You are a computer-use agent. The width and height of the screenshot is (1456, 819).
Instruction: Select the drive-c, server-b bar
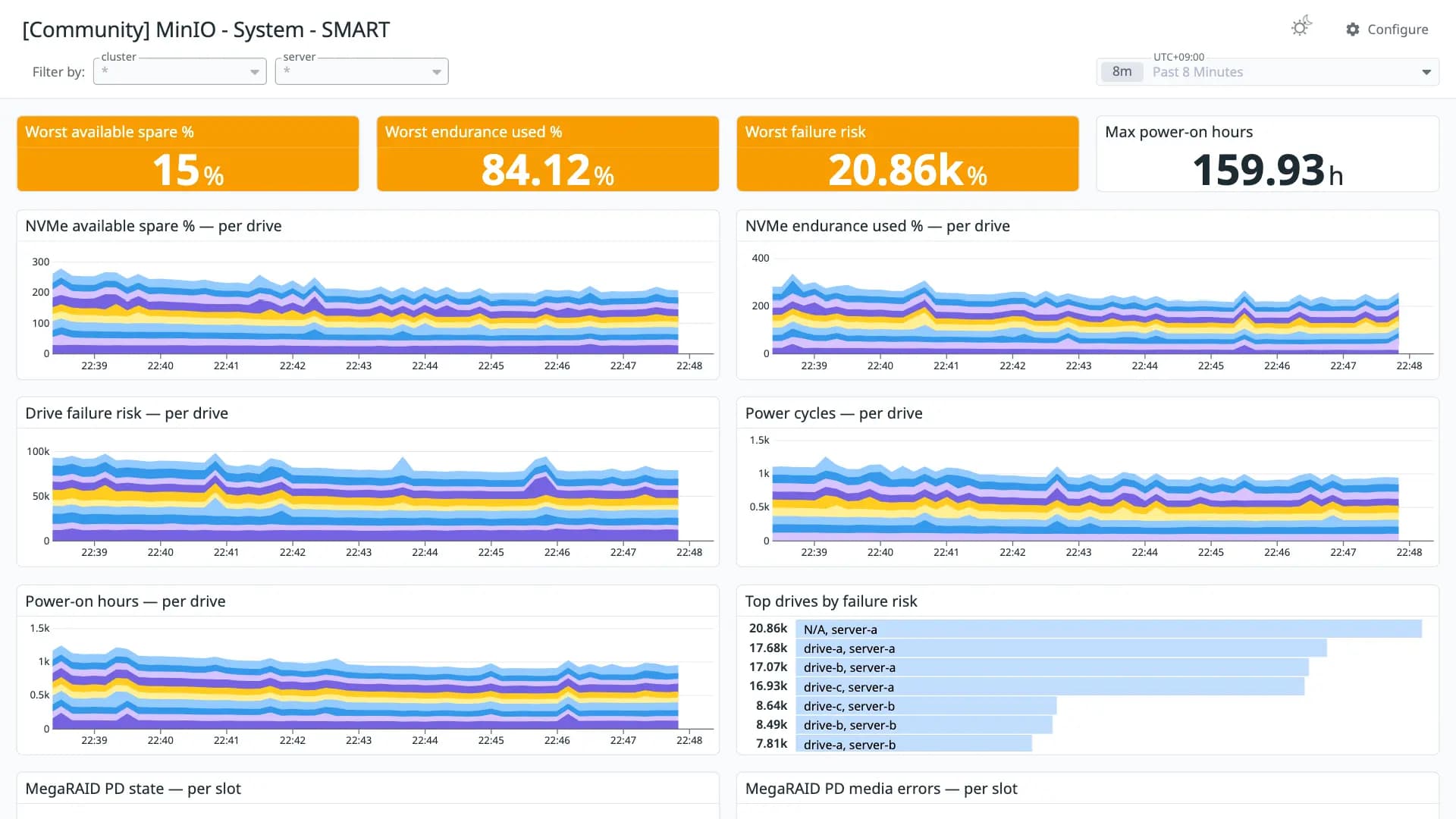926,706
